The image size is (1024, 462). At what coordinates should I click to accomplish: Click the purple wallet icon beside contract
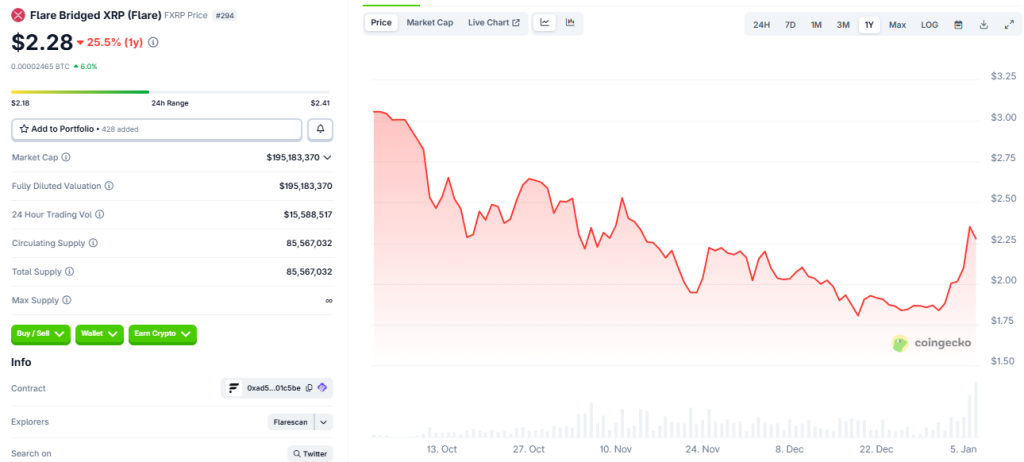point(322,388)
